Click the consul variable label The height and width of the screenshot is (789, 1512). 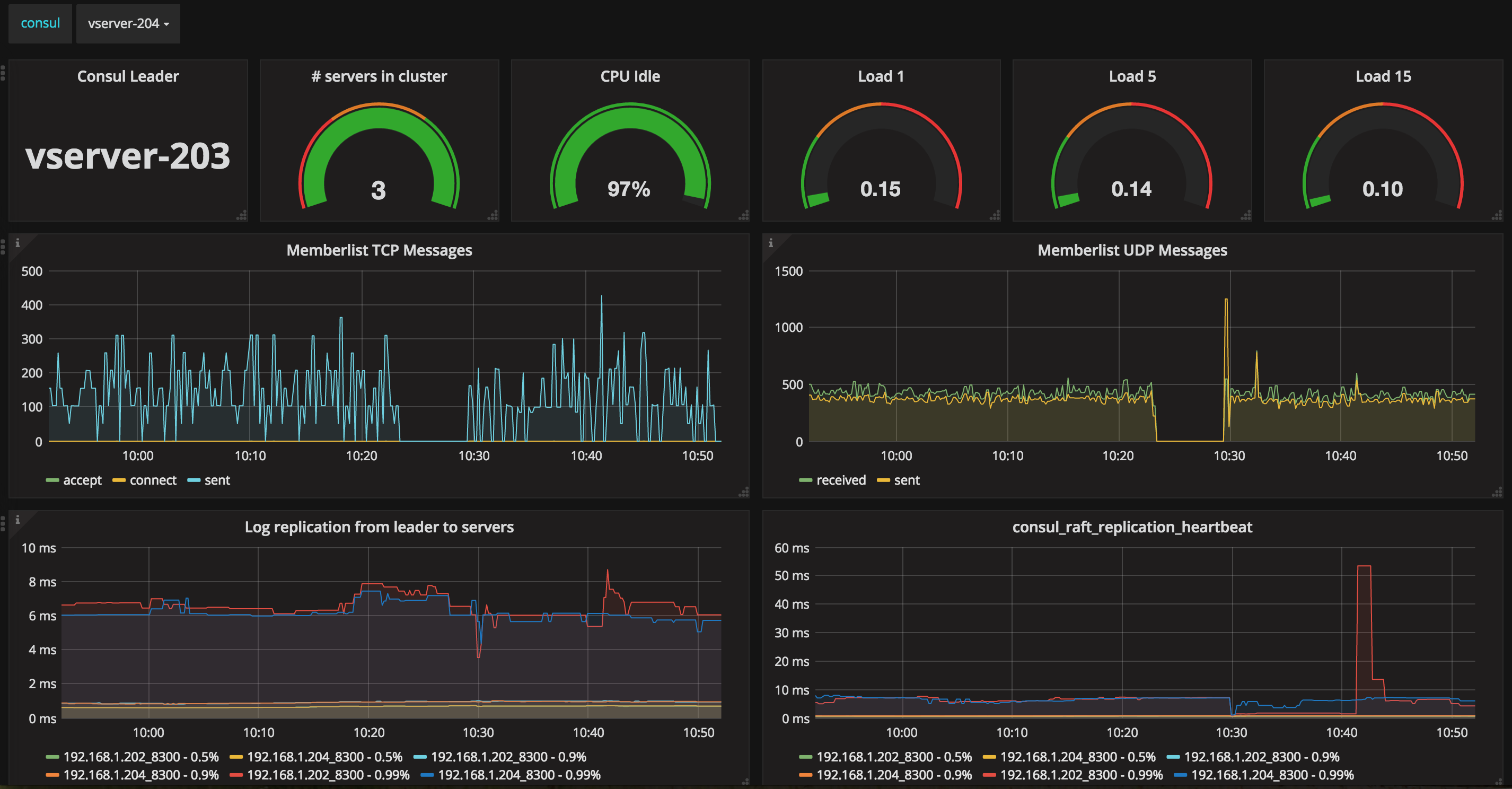(40, 23)
